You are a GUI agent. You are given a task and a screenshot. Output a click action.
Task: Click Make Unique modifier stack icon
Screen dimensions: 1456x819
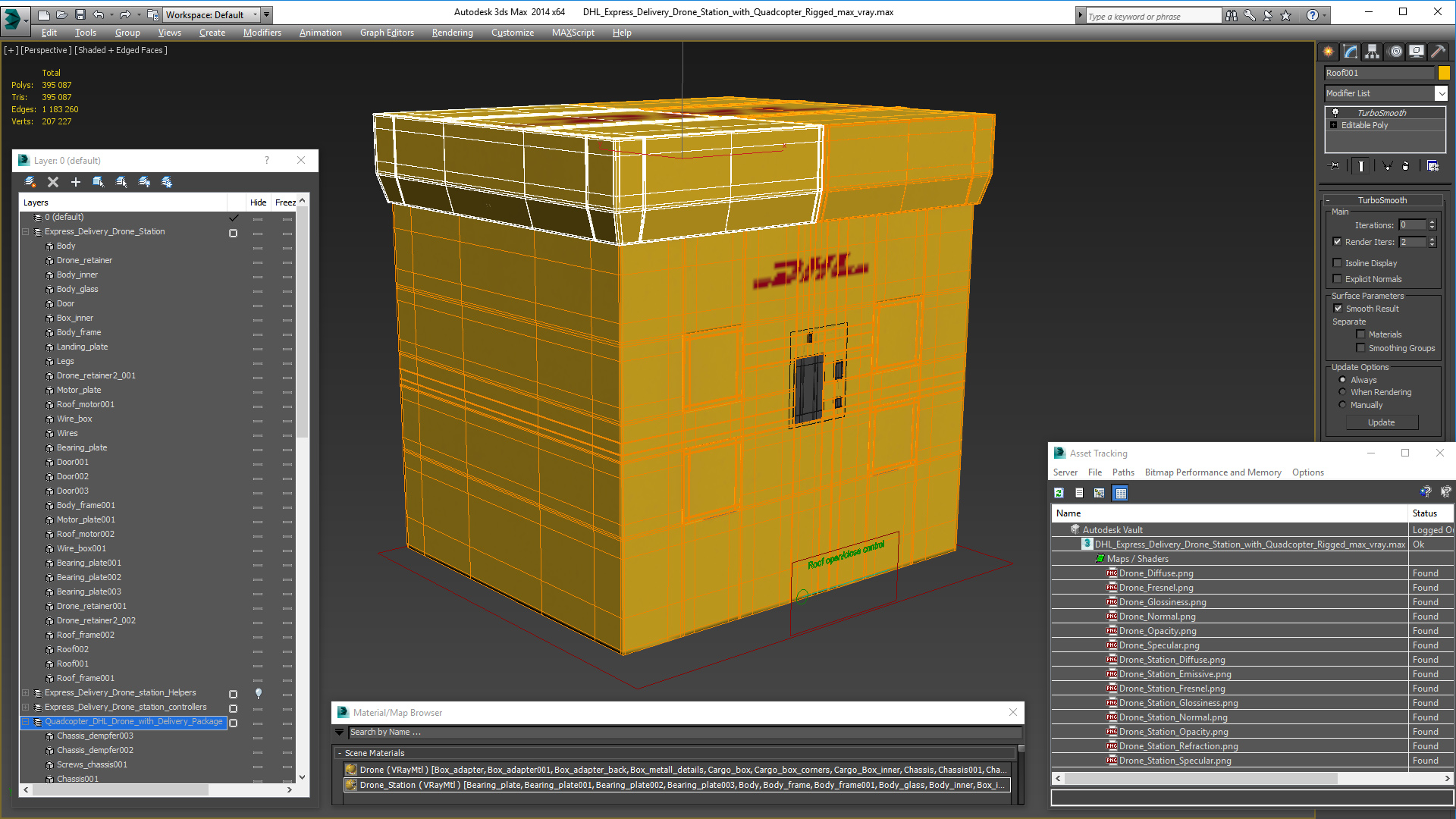[1387, 166]
